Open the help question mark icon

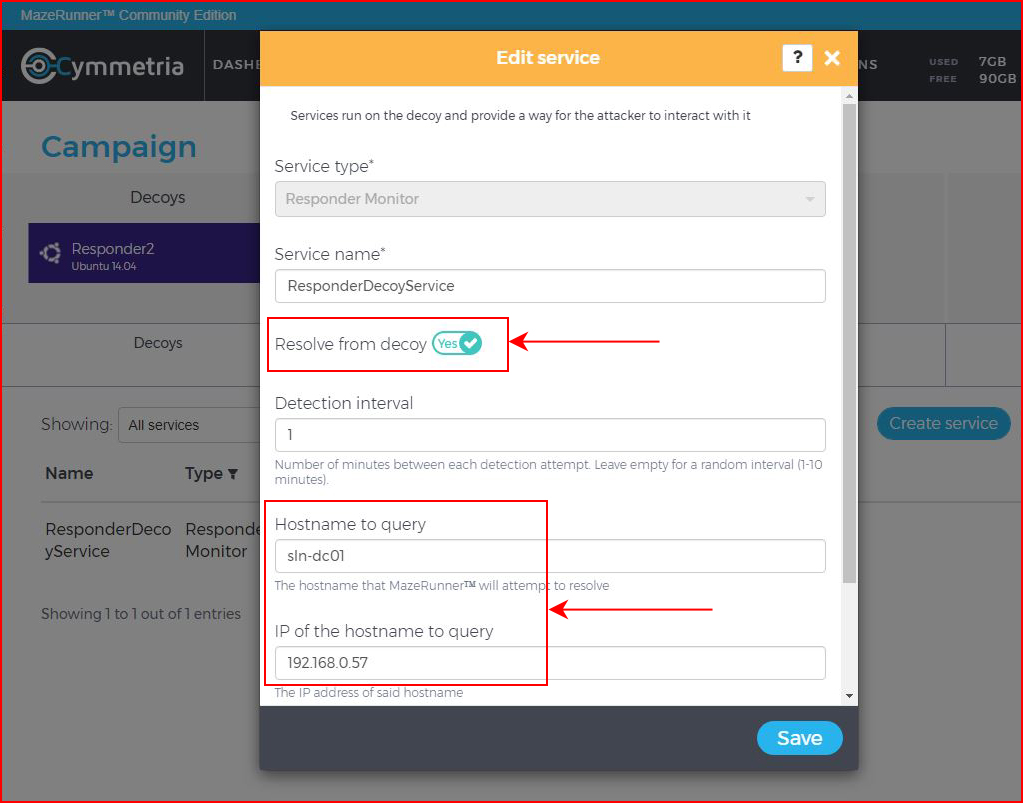click(x=797, y=58)
